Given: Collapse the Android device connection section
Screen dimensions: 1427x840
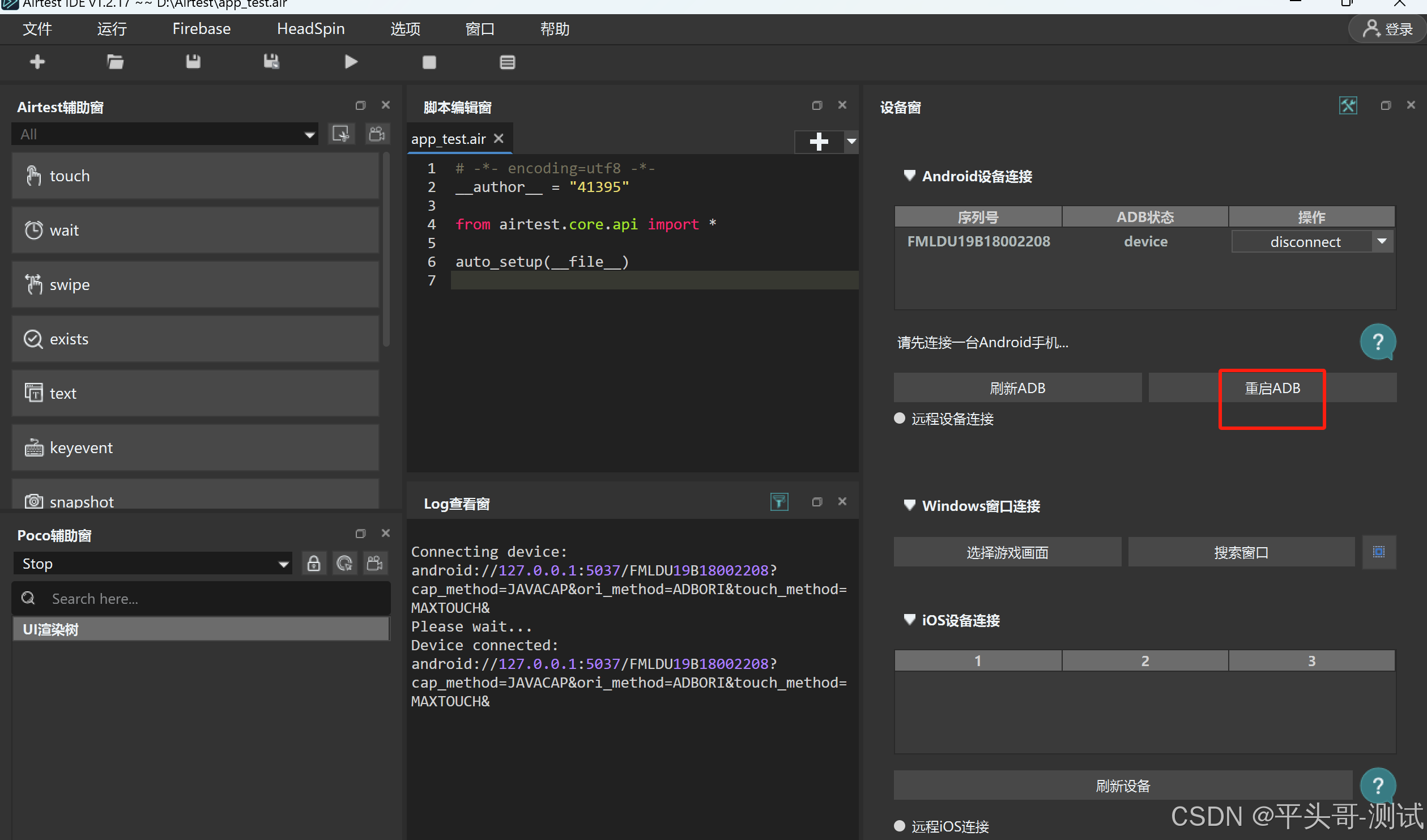Looking at the screenshot, I should 909,176.
